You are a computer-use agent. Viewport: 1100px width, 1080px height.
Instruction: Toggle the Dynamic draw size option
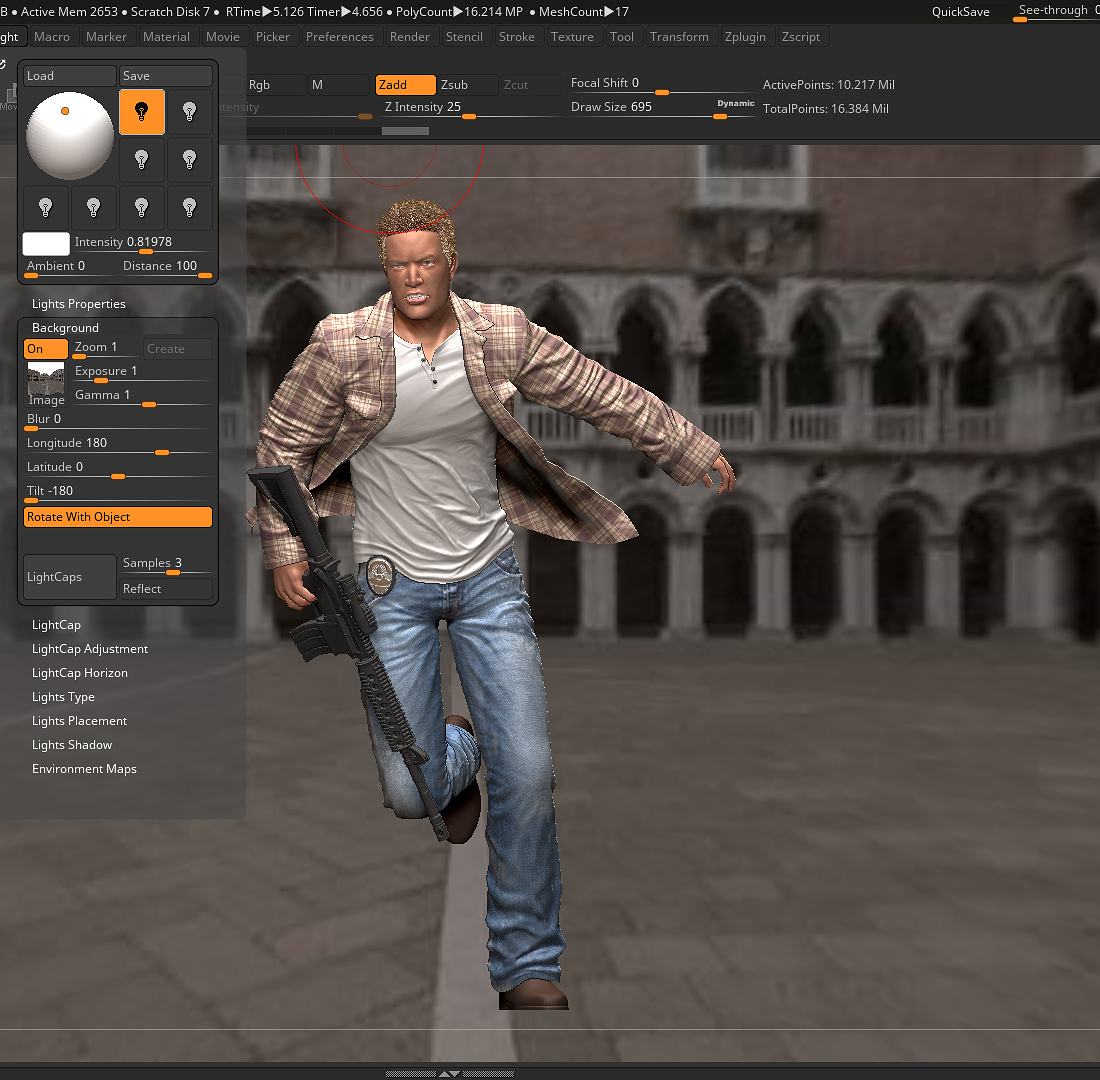(x=735, y=103)
